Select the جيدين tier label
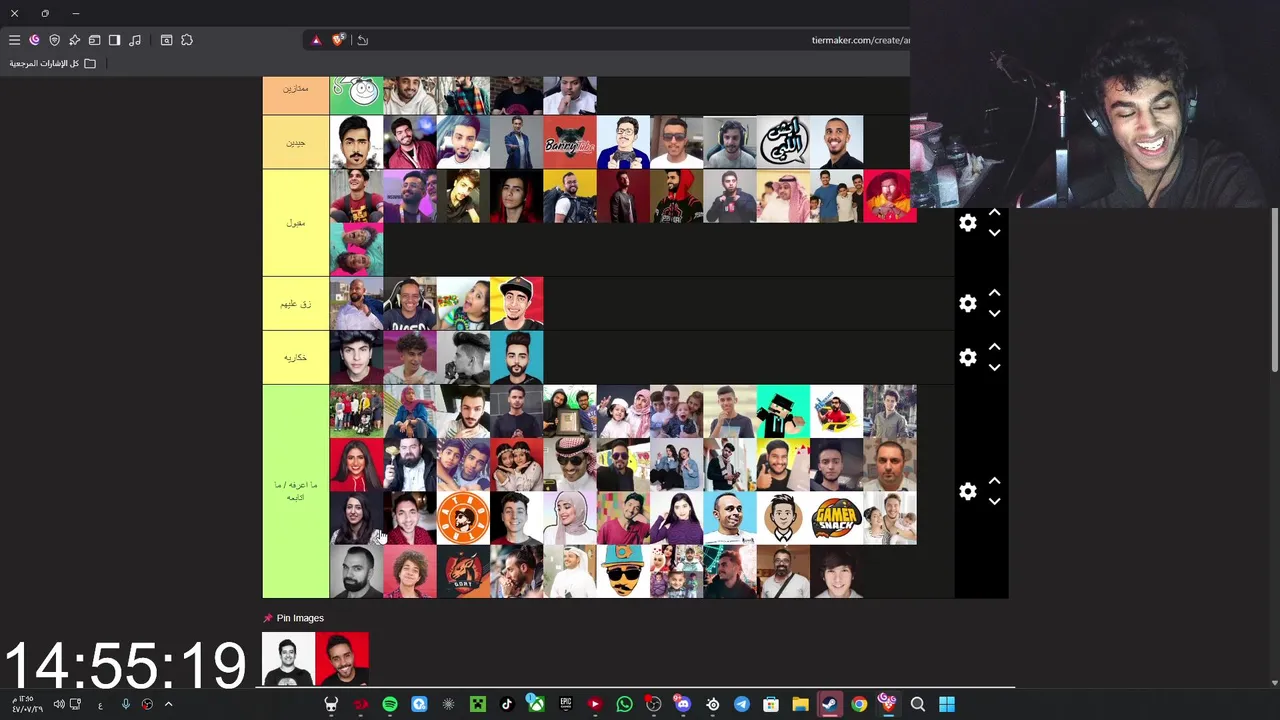1280x720 pixels. click(295, 142)
